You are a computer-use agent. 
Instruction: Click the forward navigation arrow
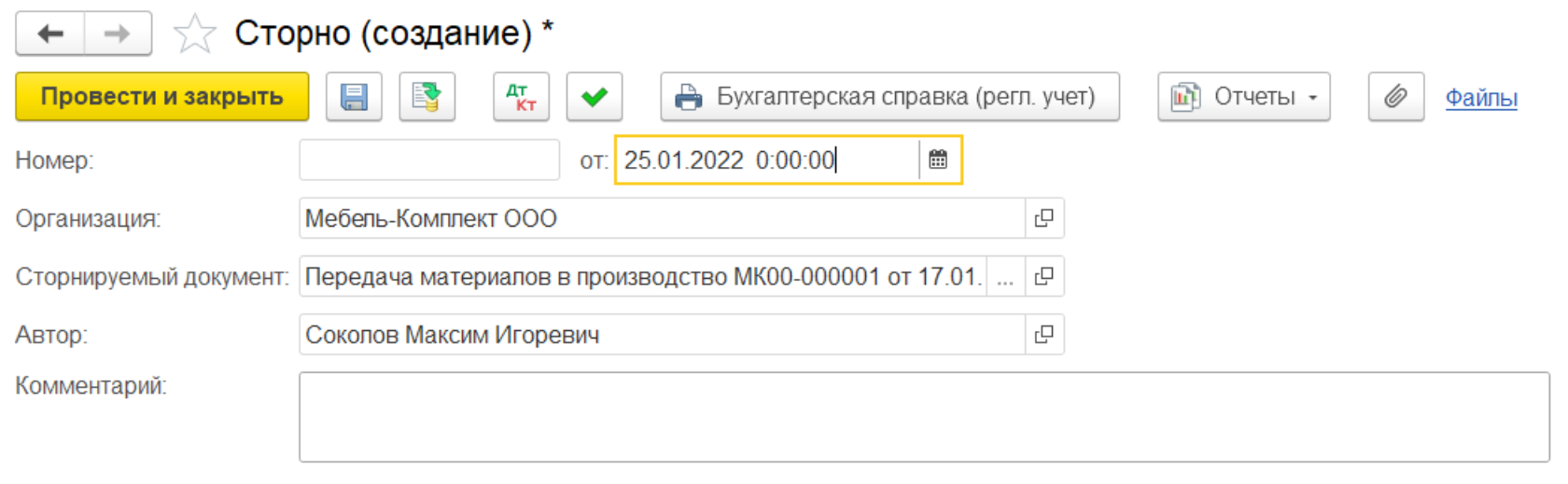pyautogui.click(x=118, y=35)
